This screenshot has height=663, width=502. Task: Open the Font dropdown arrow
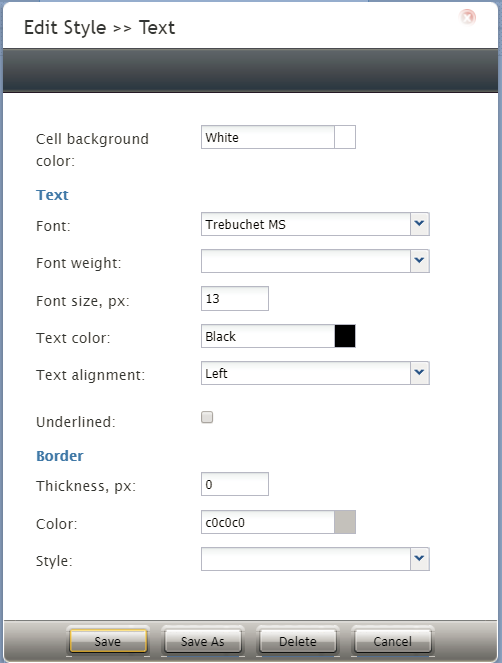(420, 224)
